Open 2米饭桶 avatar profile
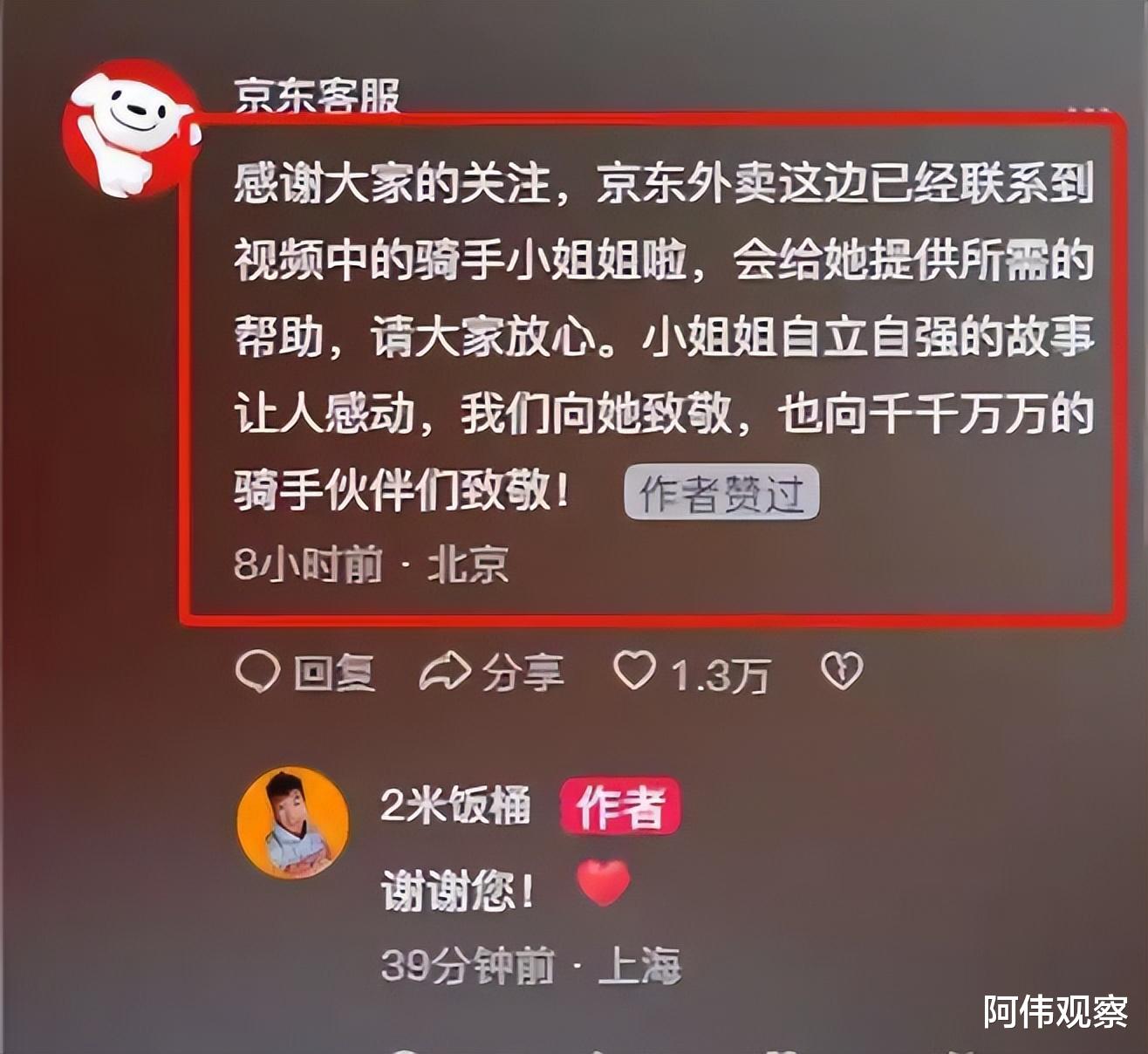The height and width of the screenshot is (1054, 1148). point(293,823)
